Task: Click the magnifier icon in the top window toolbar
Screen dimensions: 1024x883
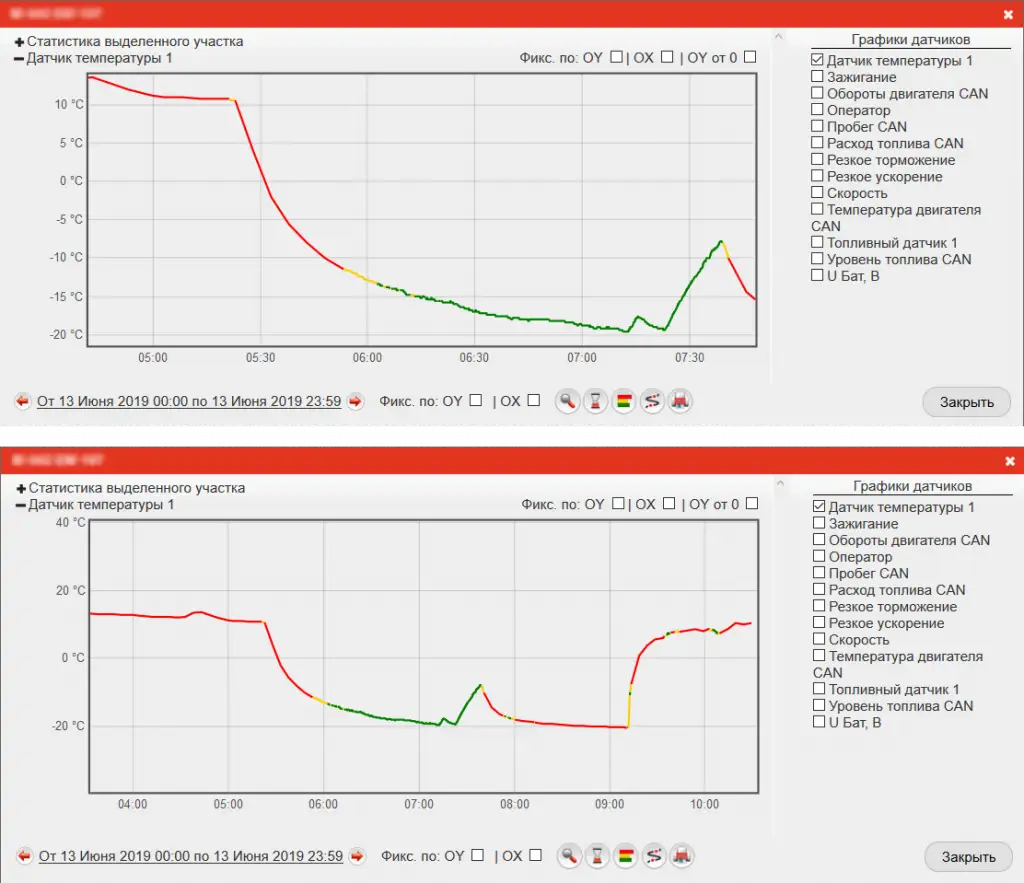Action: pos(568,402)
